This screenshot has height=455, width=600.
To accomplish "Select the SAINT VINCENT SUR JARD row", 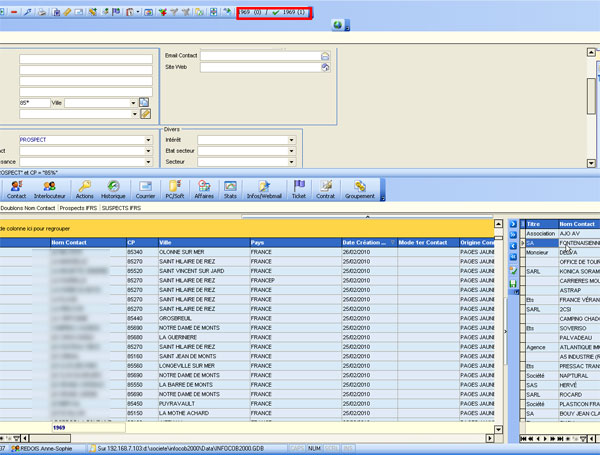I will 247,271.
